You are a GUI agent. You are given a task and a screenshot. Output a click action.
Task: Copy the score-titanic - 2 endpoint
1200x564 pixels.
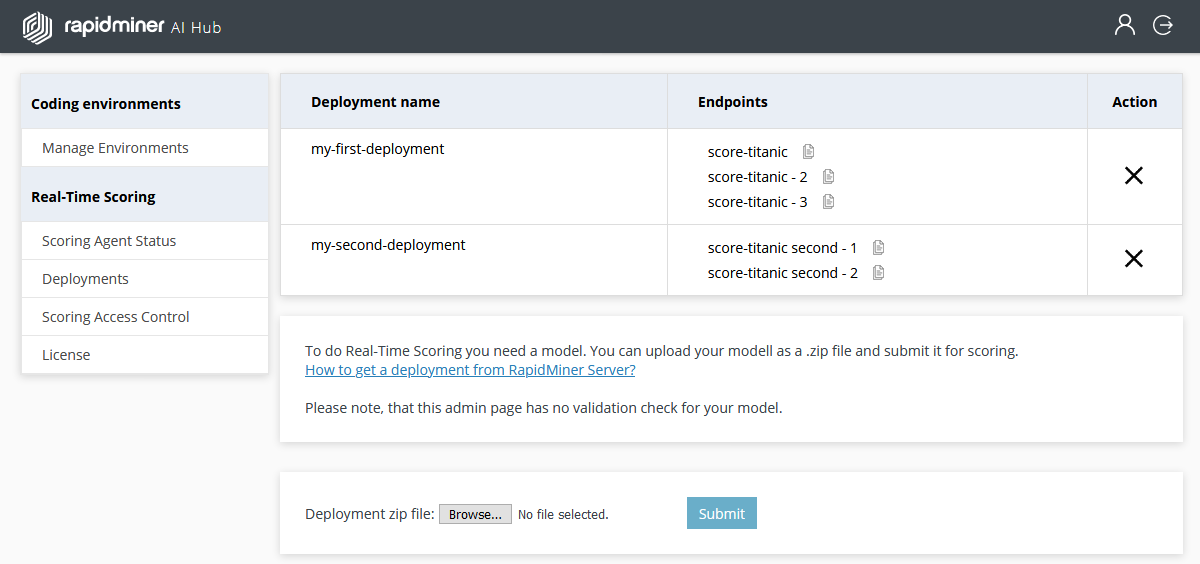click(x=828, y=177)
